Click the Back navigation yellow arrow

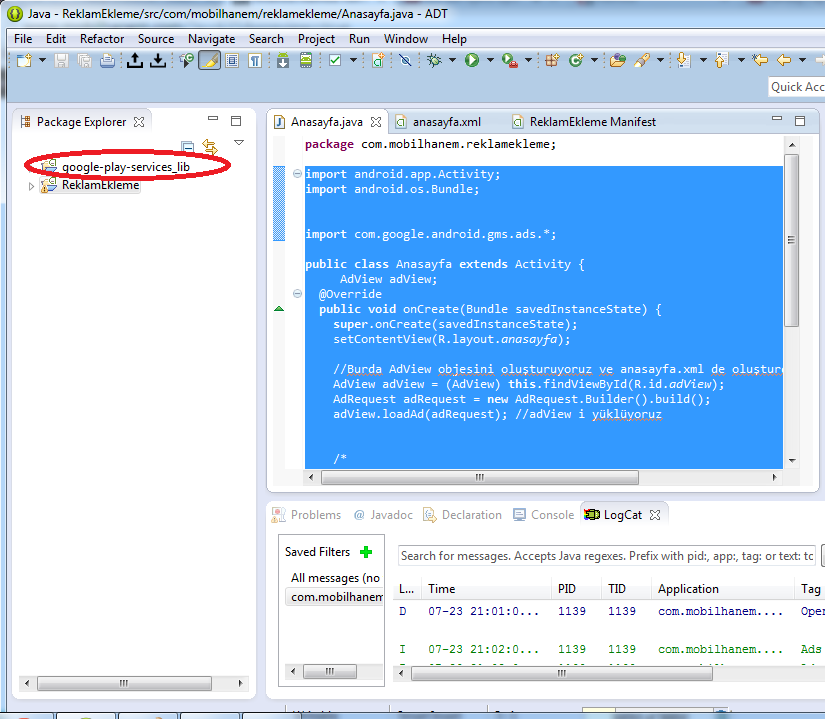(783, 60)
